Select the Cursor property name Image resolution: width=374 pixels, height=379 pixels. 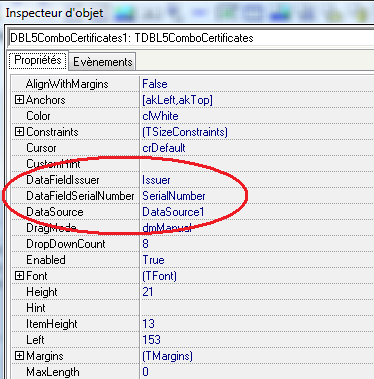point(41,148)
